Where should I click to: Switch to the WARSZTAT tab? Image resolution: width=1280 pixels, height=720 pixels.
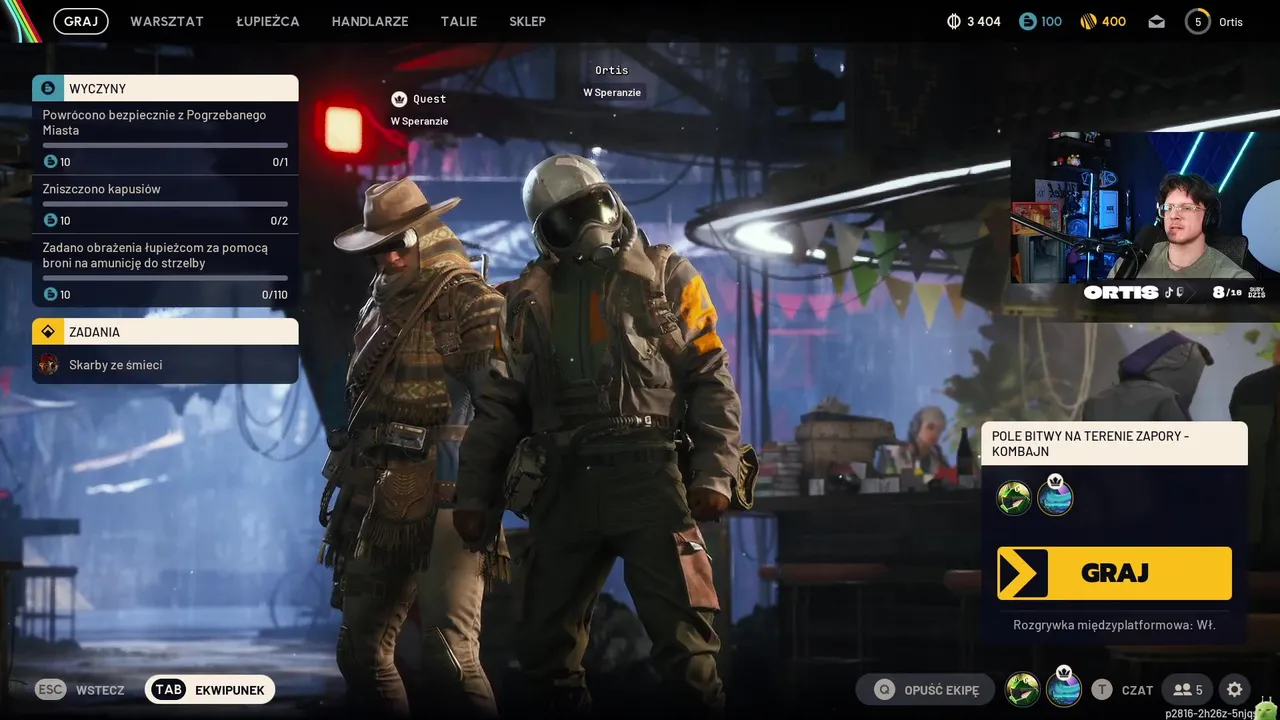(x=167, y=21)
